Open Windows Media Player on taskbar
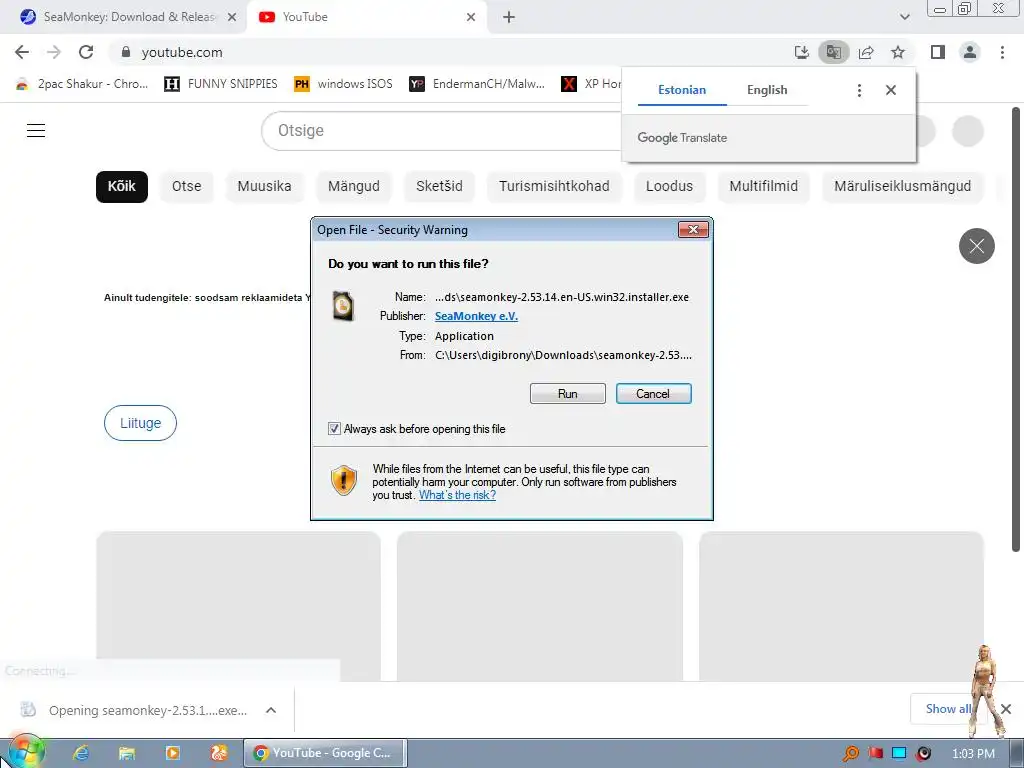This screenshot has height=768, width=1024. coord(172,753)
